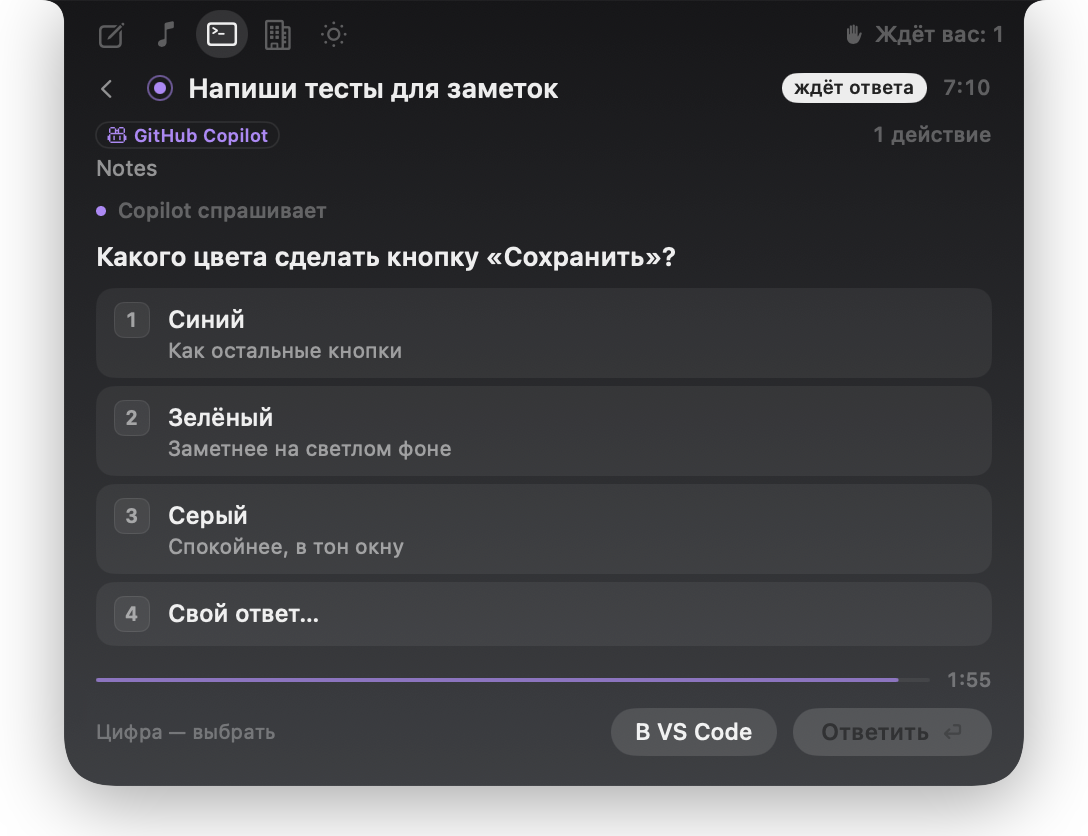Click the title «Напиши тесты для заметок»
1088x836 pixels.
(x=373, y=89)
